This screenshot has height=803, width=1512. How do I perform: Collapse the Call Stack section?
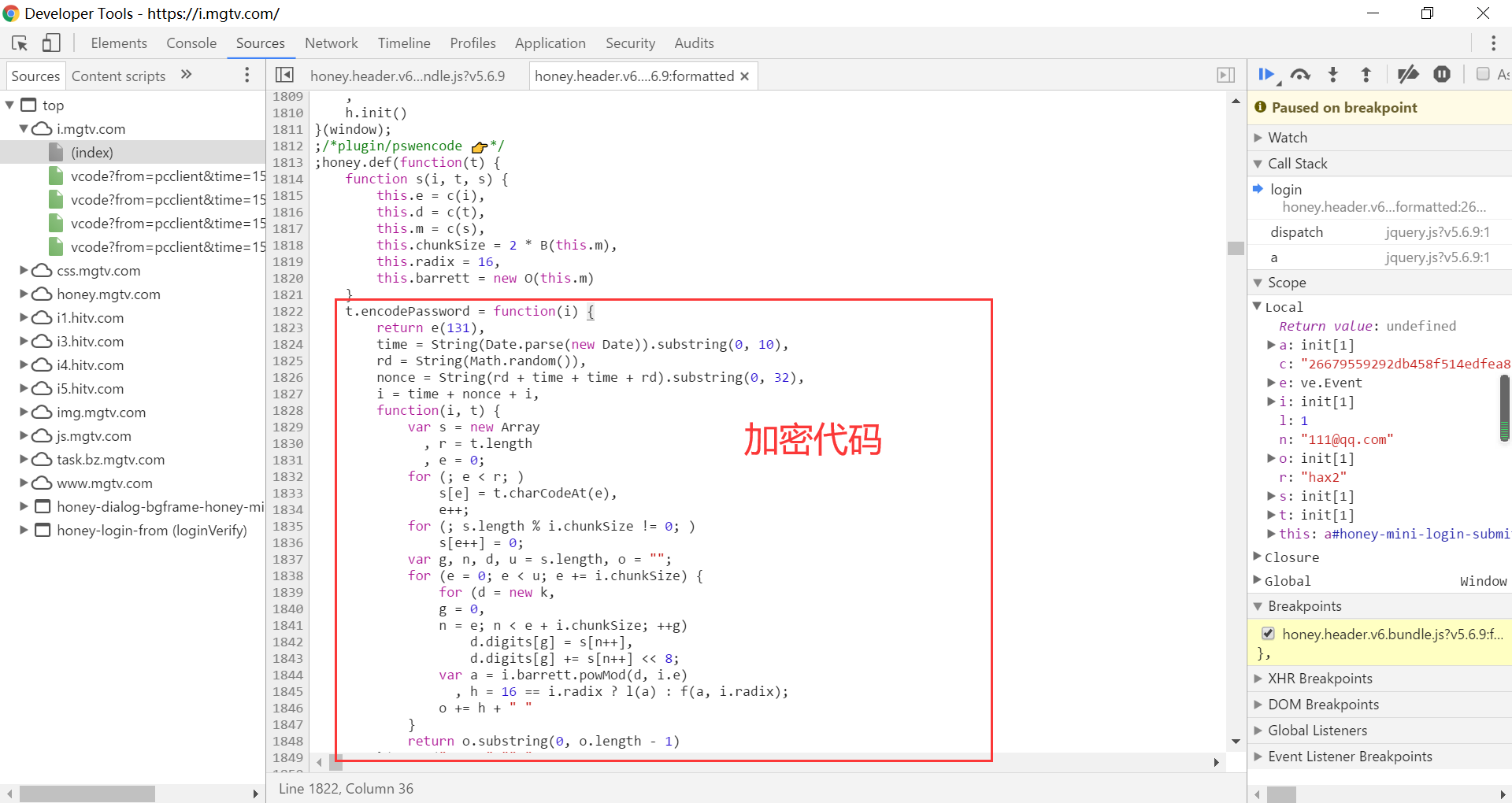click(x=1258, y=164)
